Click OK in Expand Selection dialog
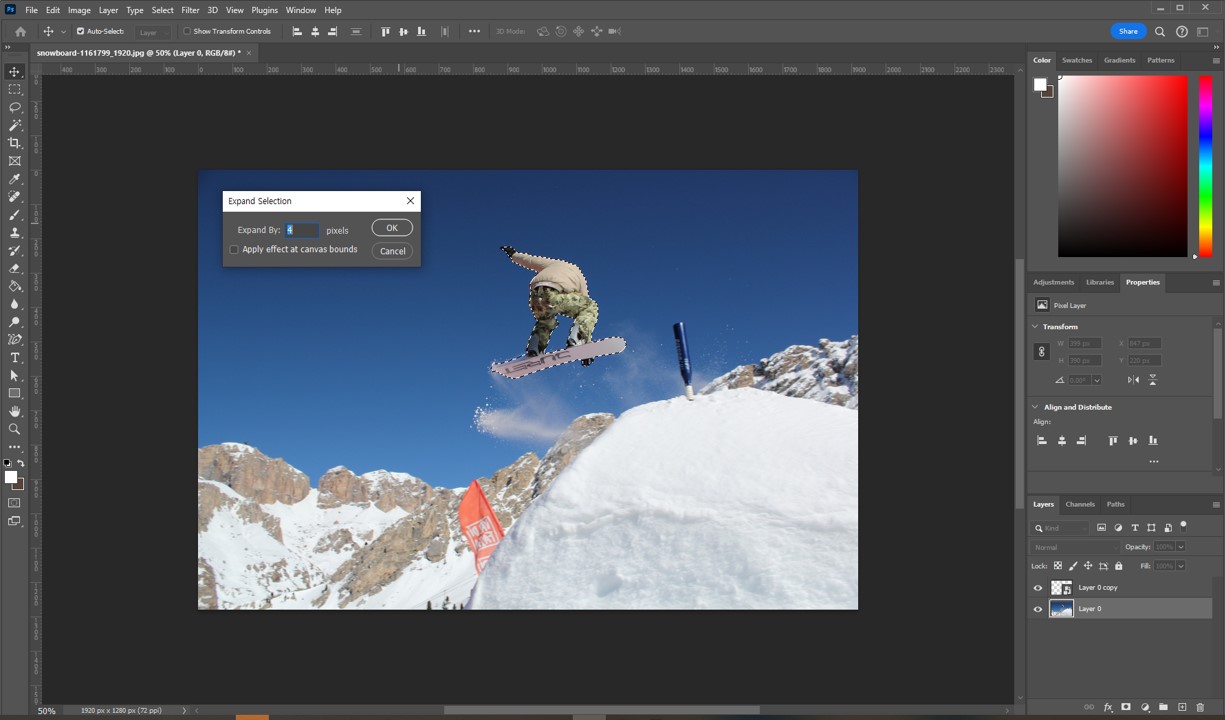The height and width of the screenshot is (720, 1225). (392, 228)
